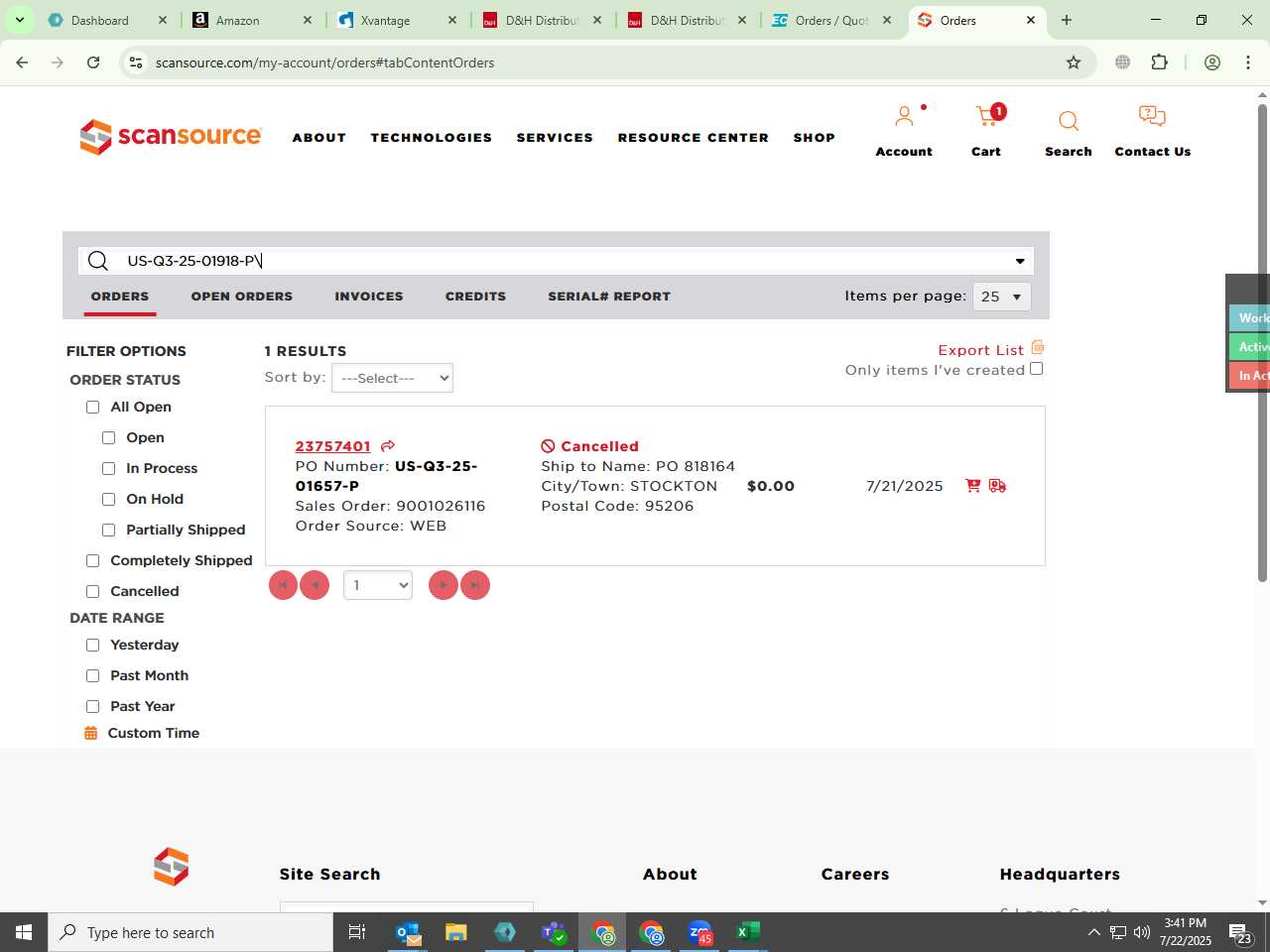The image size is (1270, 952).
Task: Click share arrow next to order 23757401
Action: (x=388, y=446)
